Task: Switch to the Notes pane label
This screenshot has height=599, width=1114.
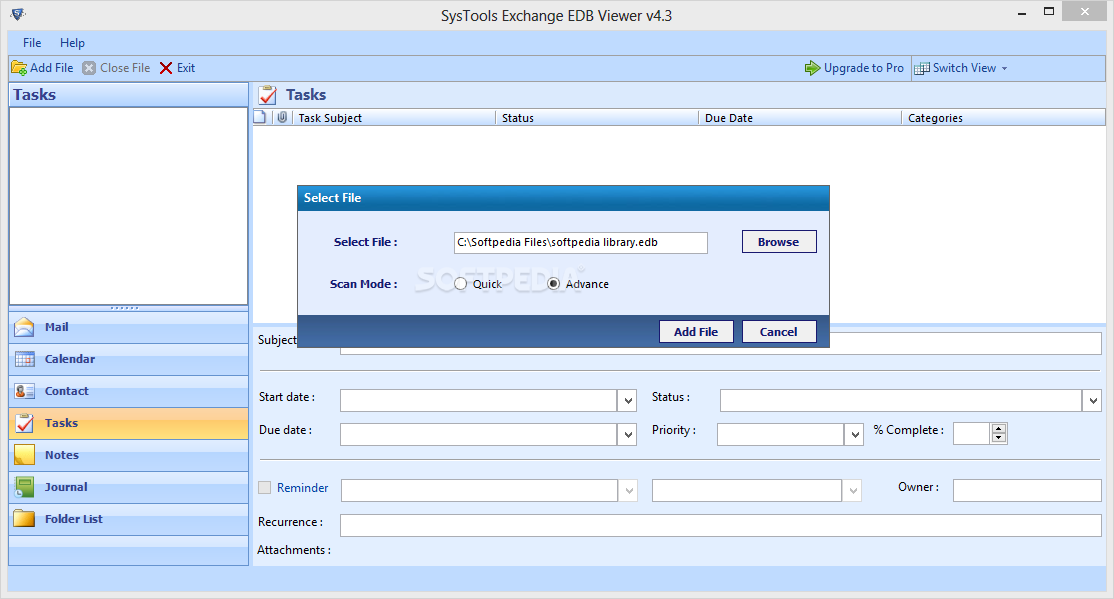Action: click(62, 455)
